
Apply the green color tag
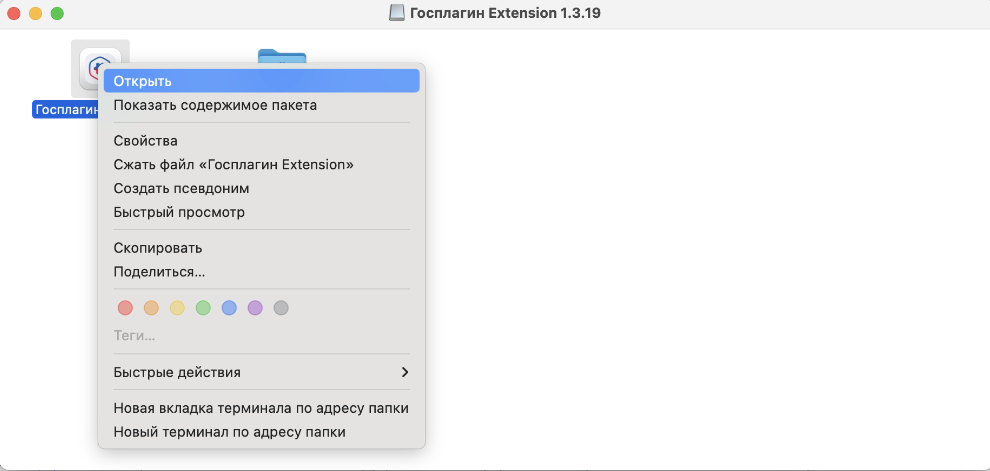[203, 308]
